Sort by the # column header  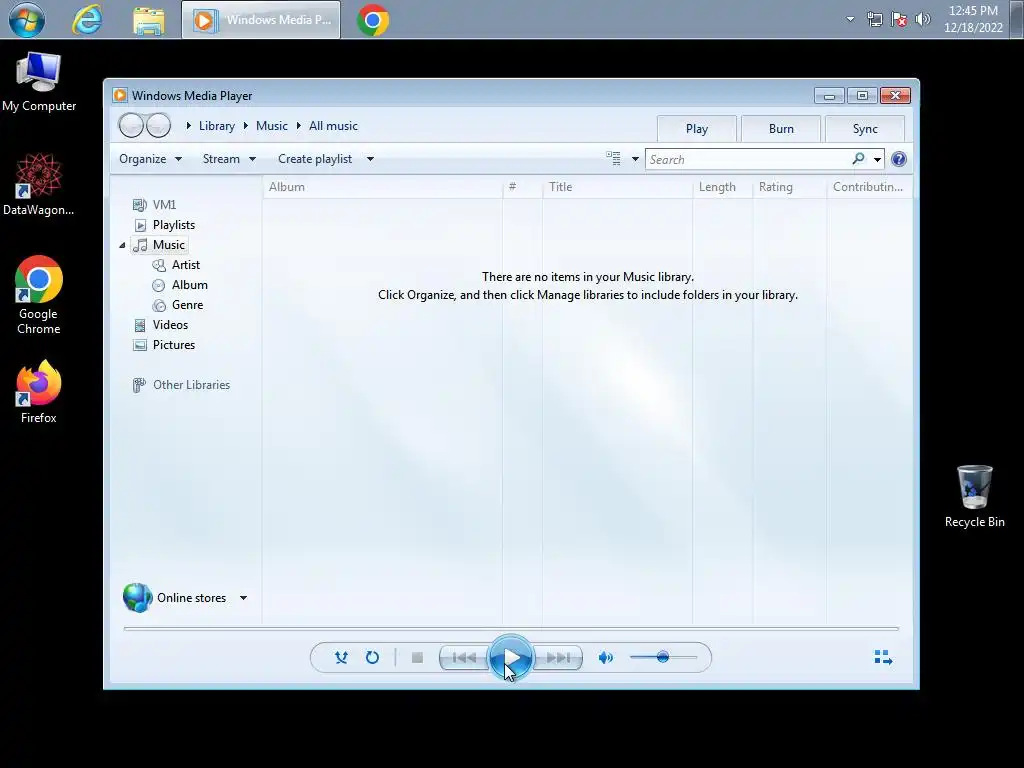(522, 187)
